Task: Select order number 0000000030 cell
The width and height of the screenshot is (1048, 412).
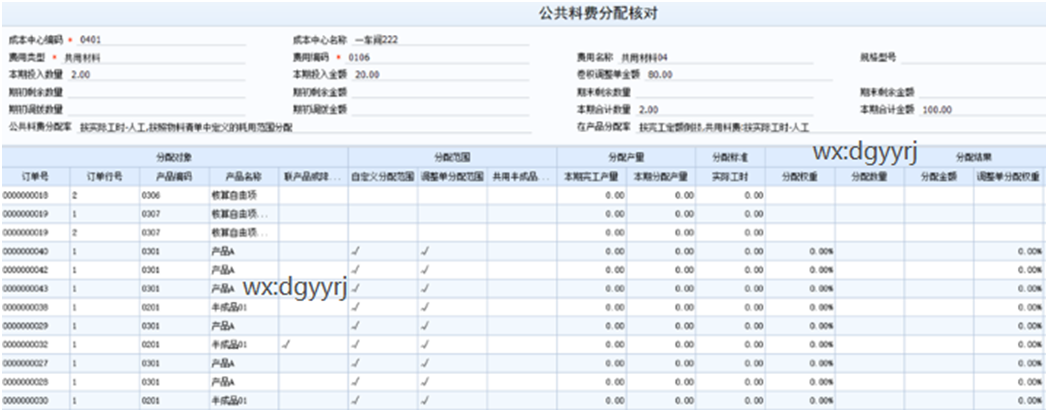Action: click(36, 401)
